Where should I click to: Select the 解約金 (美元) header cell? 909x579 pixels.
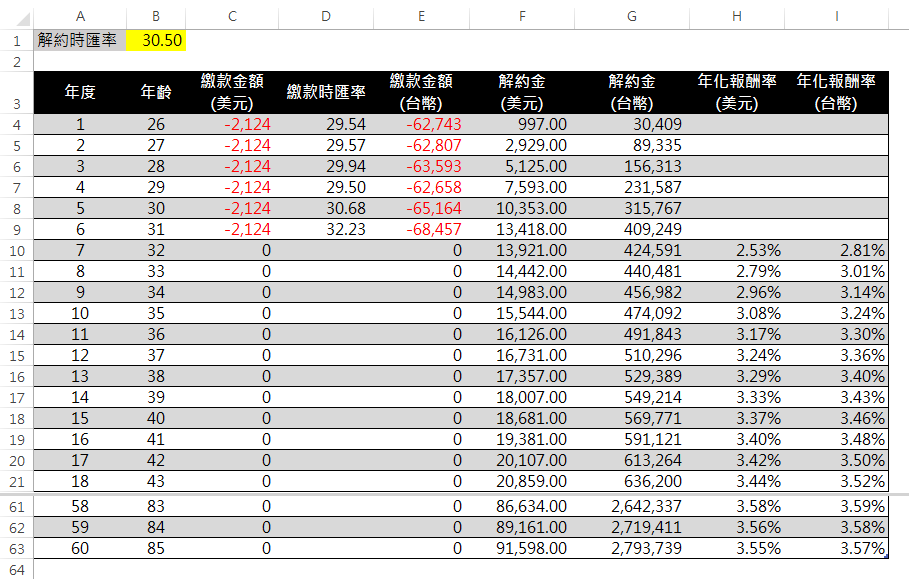(522, 92)
